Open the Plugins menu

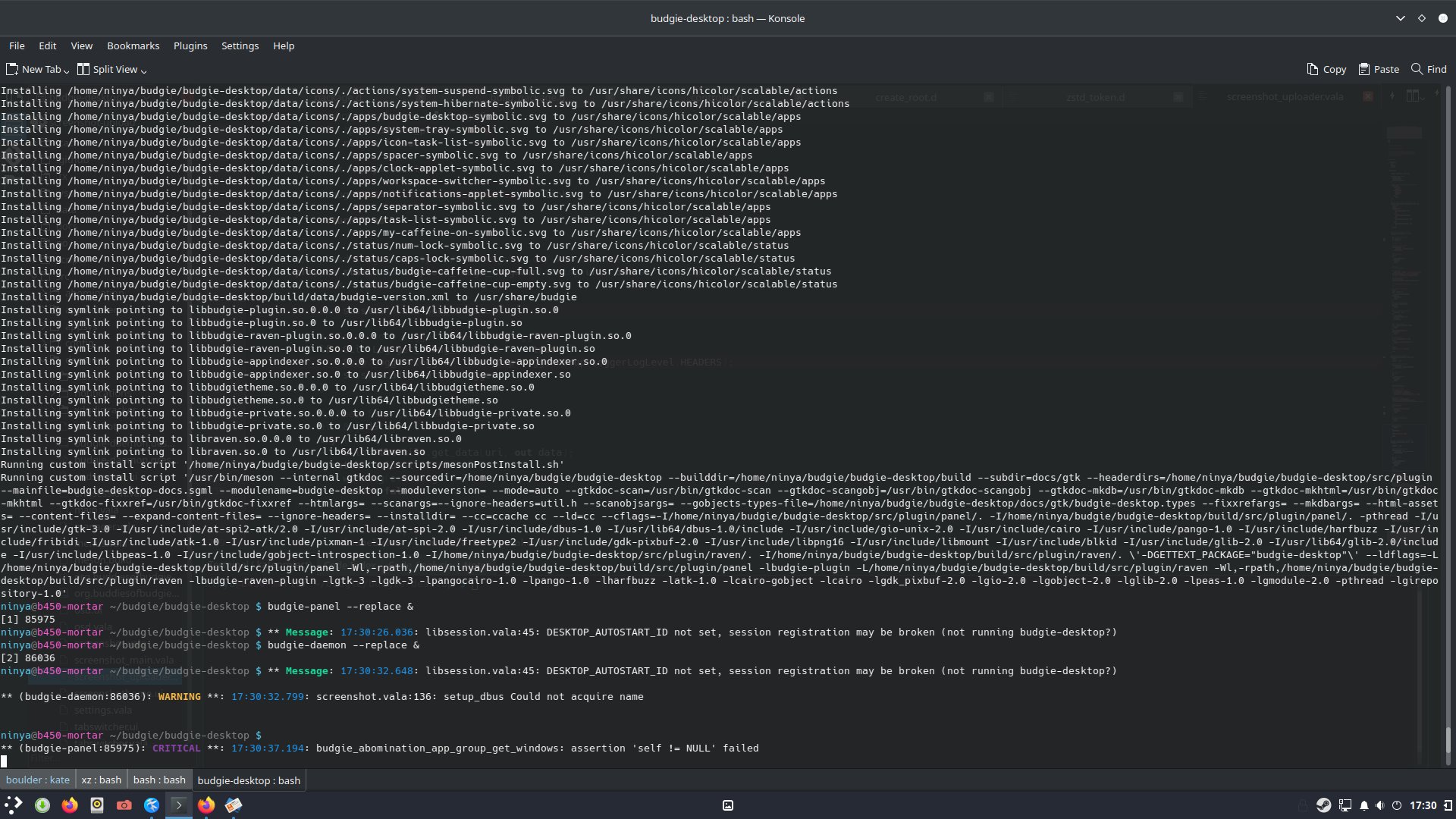(190, 45)
